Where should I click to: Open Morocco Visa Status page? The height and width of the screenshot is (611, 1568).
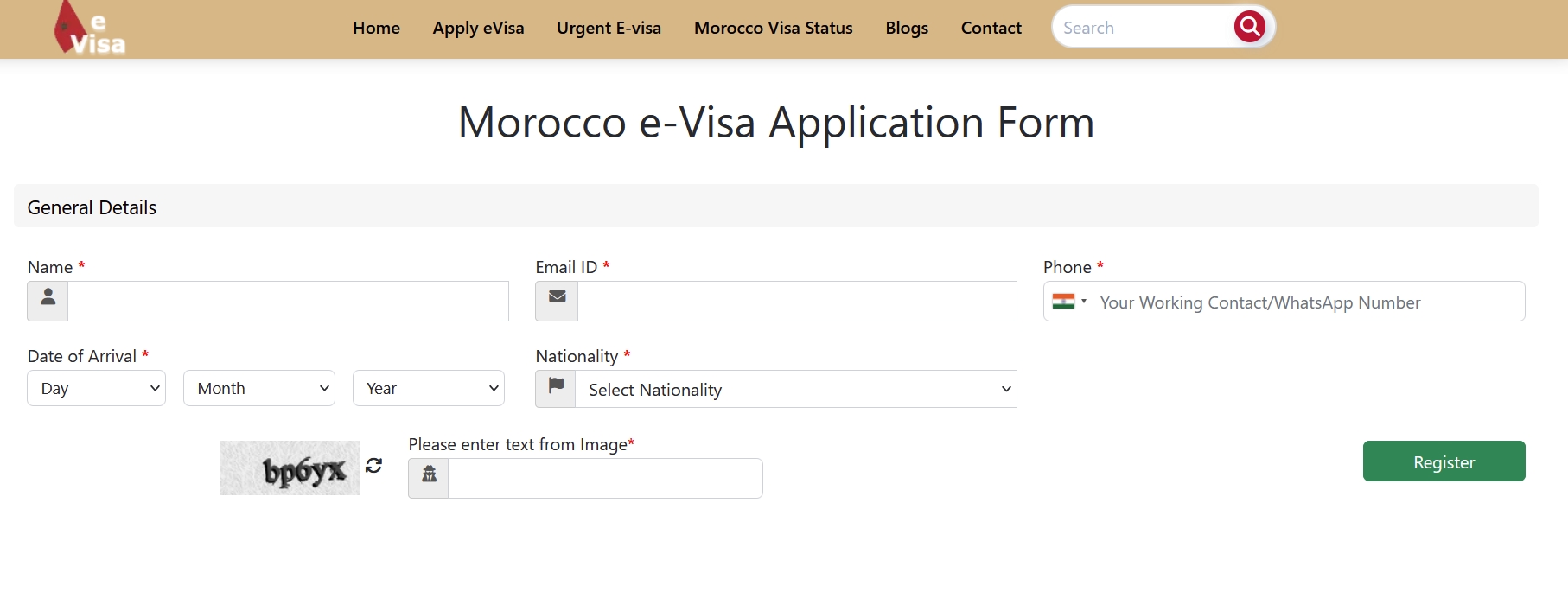tap(773, 28)
